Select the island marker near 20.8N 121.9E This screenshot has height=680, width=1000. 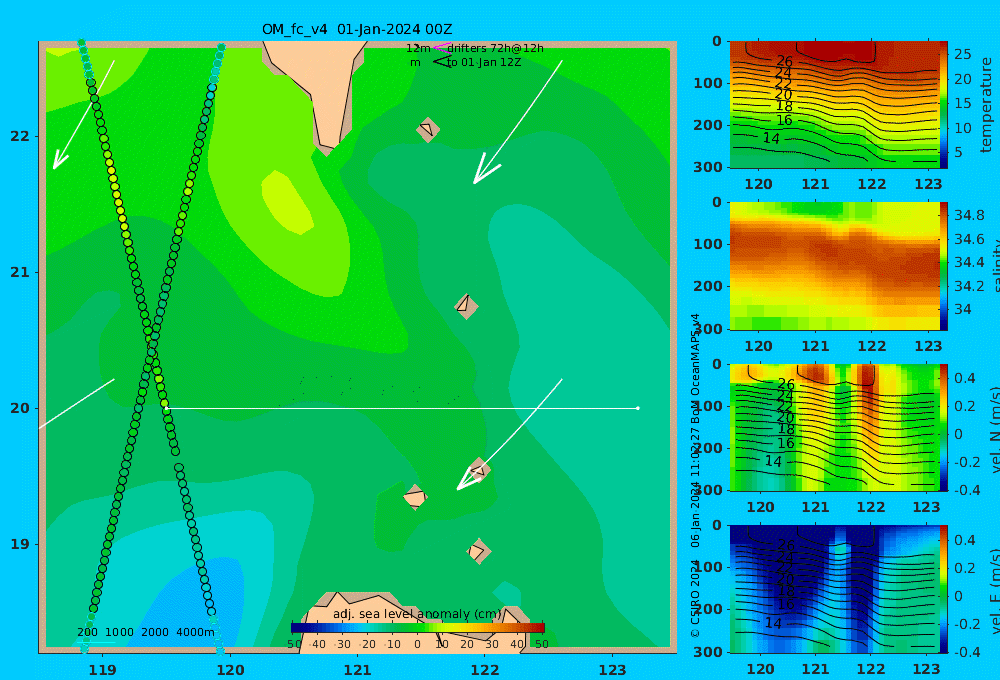[466, 306]
